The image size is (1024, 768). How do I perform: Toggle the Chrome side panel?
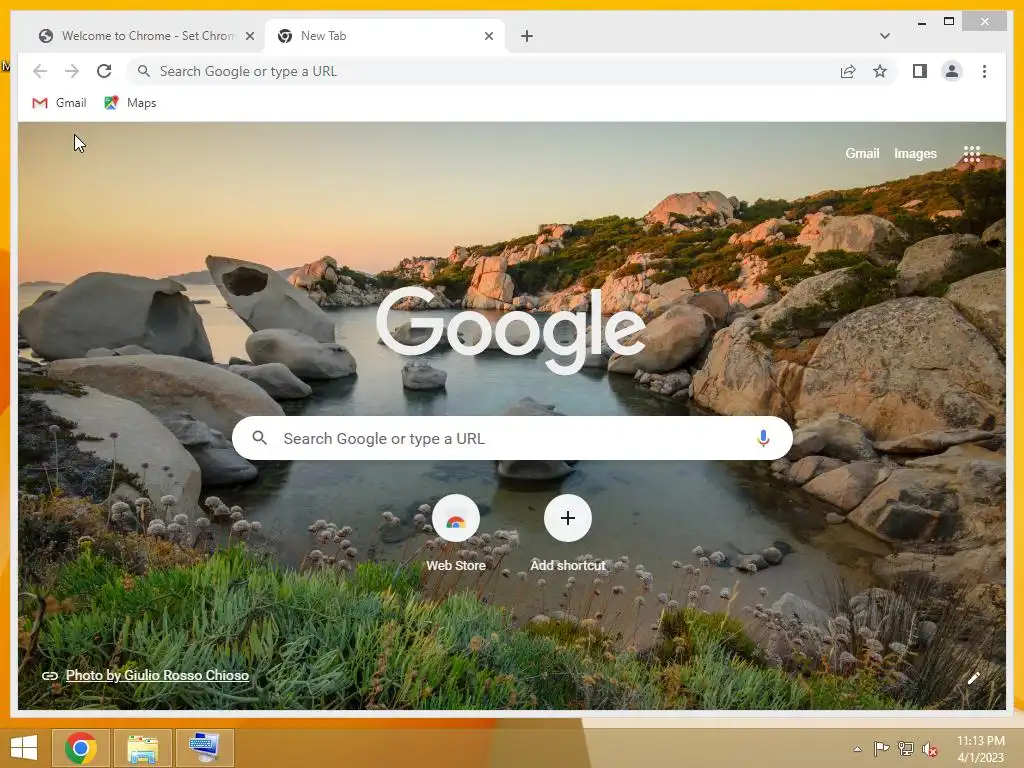[920, 71]
